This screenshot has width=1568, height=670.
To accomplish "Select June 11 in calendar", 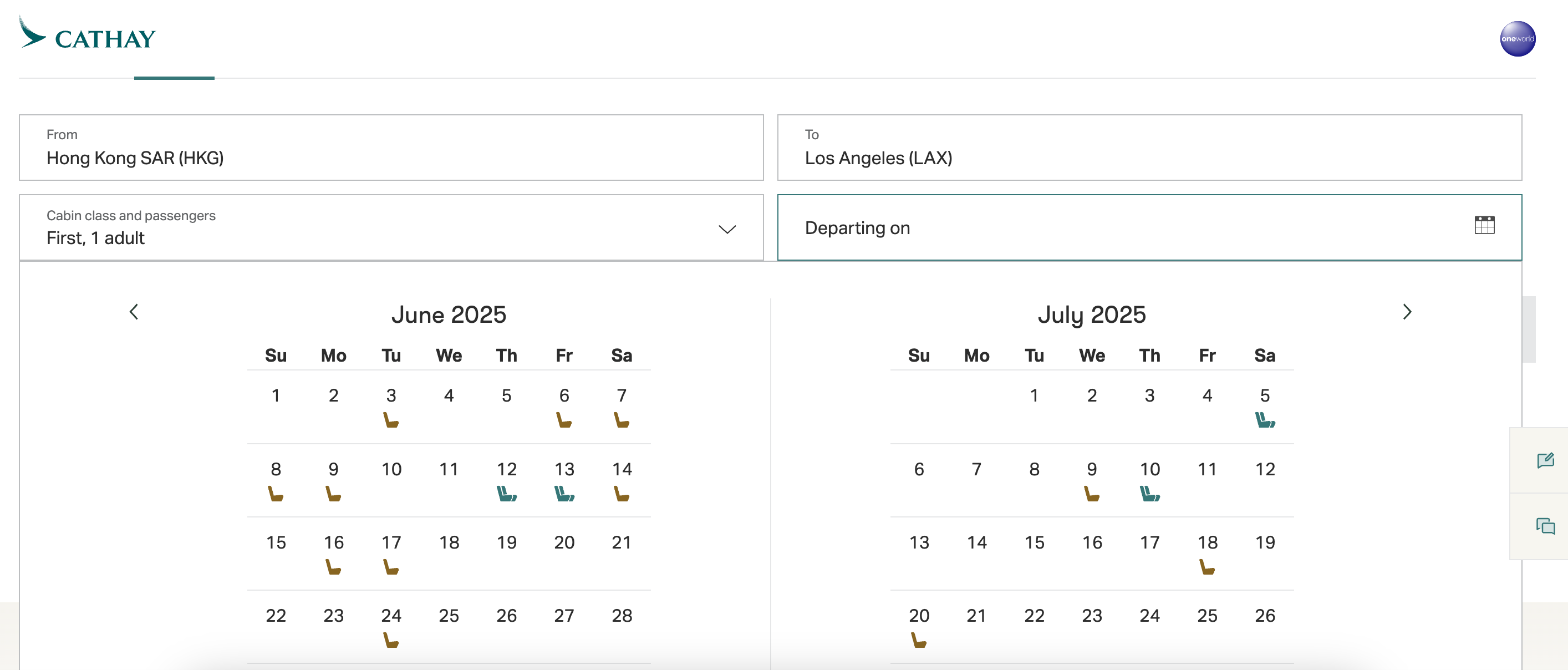I will pyautogui.click(x=449, y=469).
